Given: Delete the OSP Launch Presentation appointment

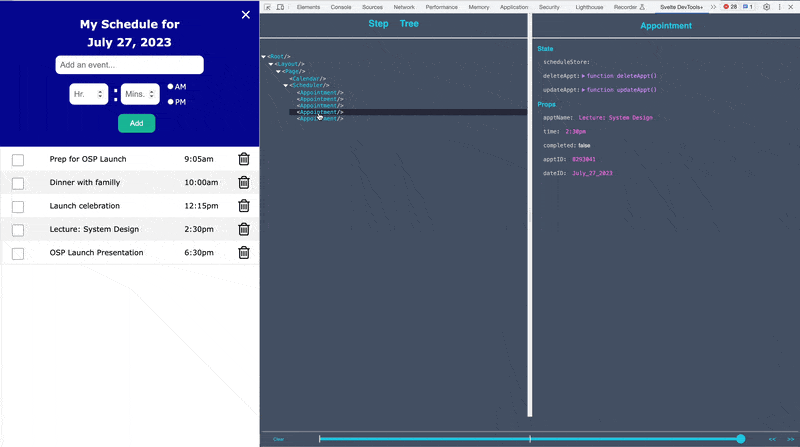Looking at the screenshot, I should [x=244, y=253].
